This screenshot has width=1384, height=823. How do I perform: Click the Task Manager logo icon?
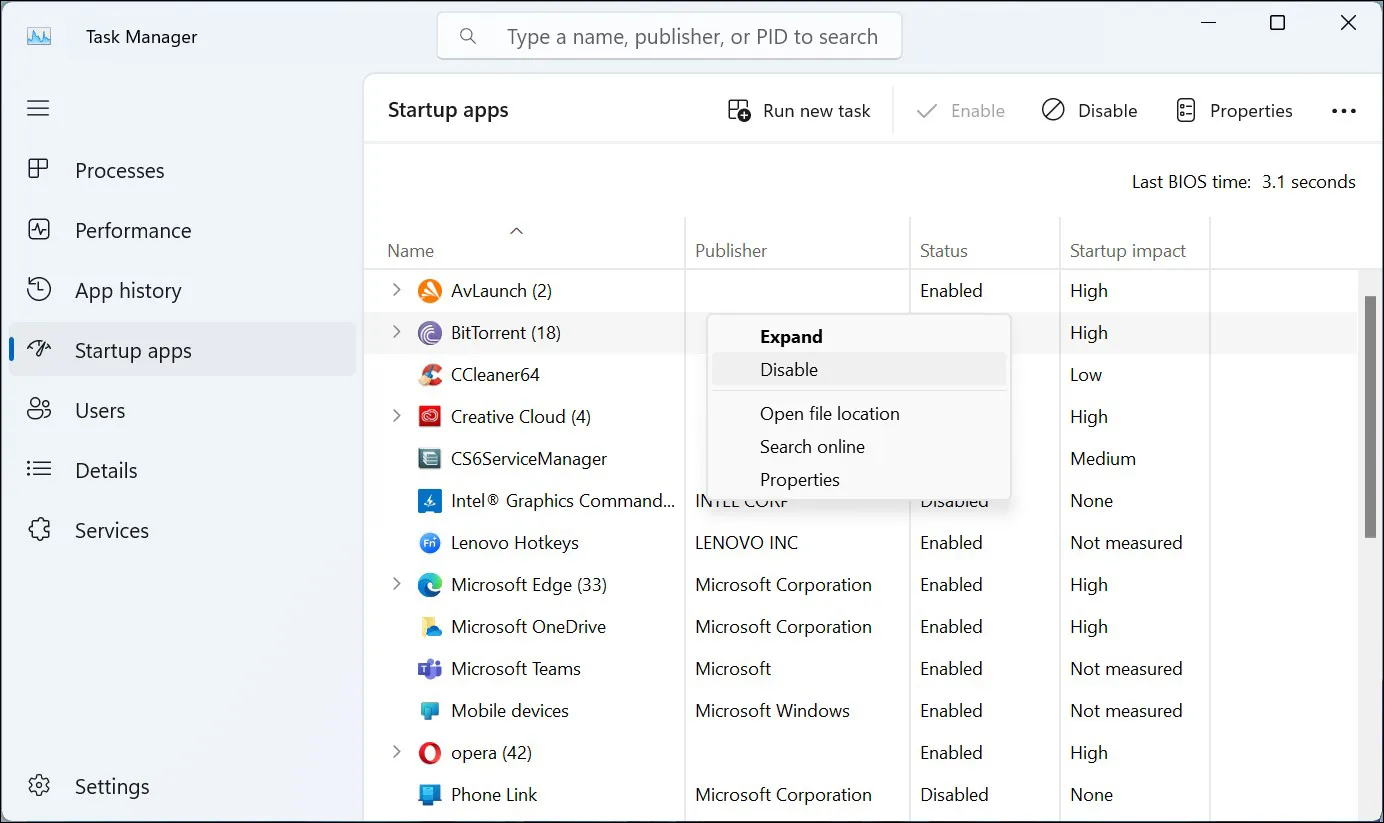pyautogui.click(x=38, y=36)
